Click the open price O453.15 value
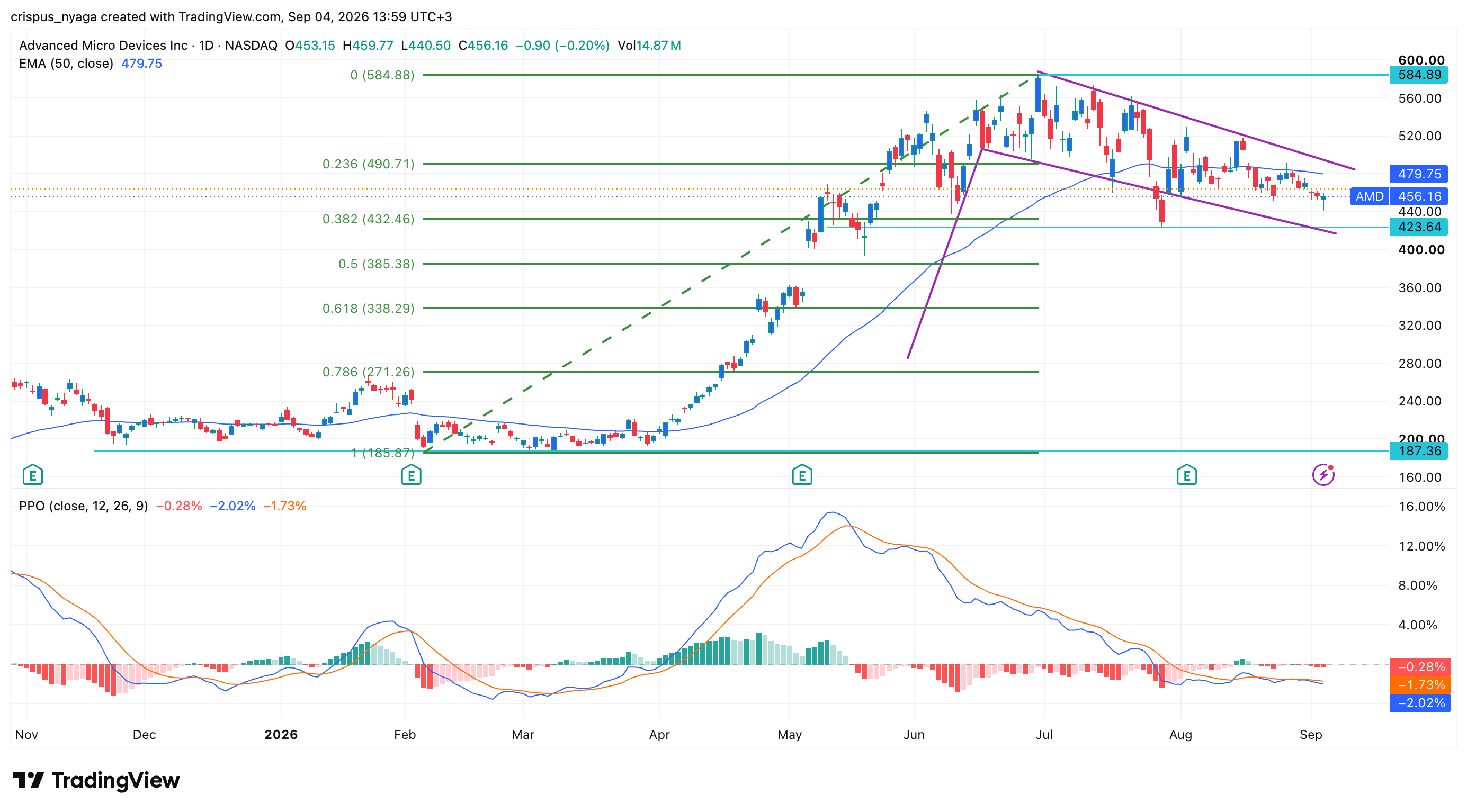The image size is (1467, 812). click(310, 46)
